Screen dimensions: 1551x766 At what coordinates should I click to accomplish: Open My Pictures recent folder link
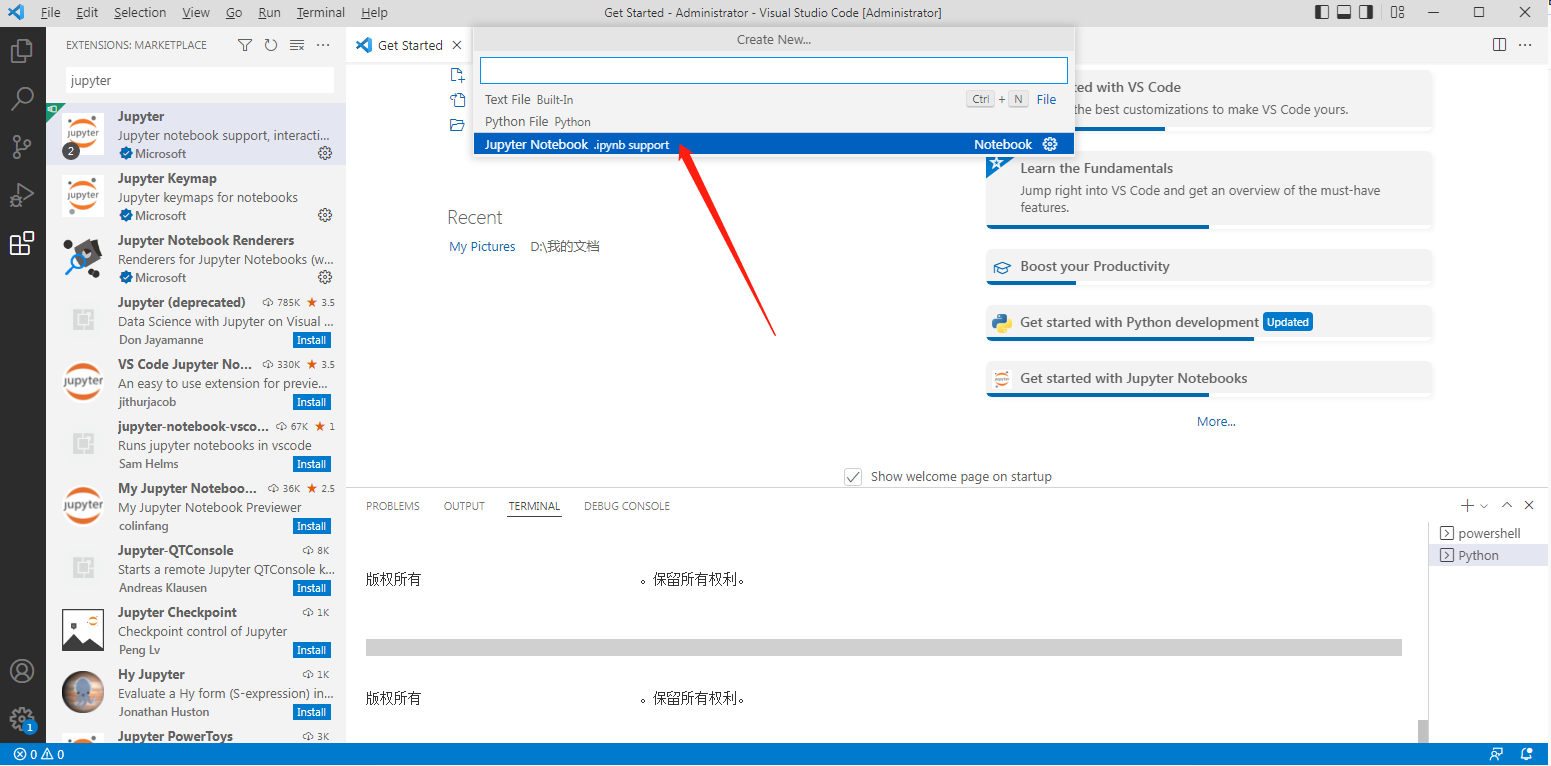click(x=482, y=246)
